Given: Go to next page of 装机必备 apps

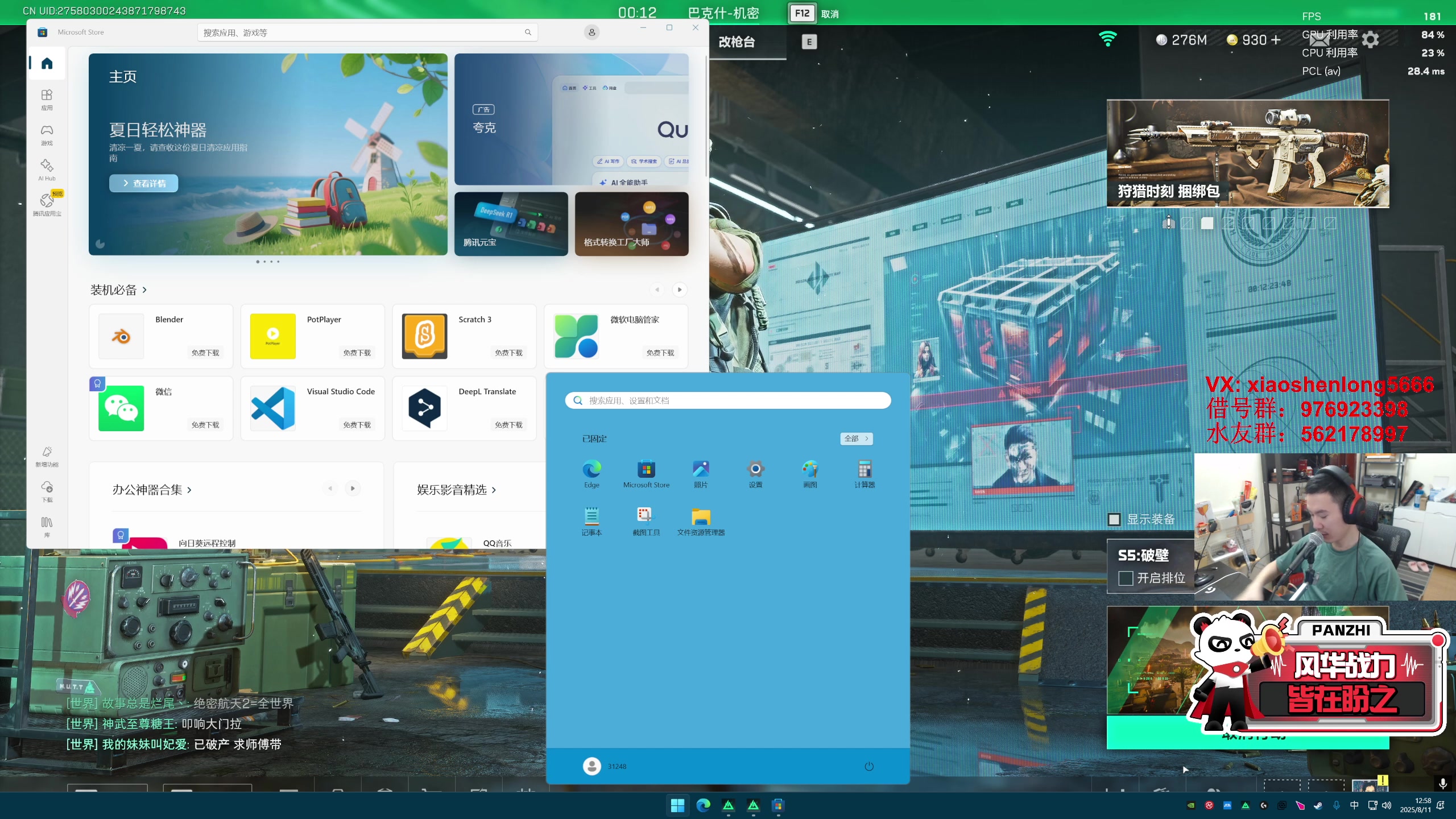Looking at the screenshot, I should [x=679, y=289].
